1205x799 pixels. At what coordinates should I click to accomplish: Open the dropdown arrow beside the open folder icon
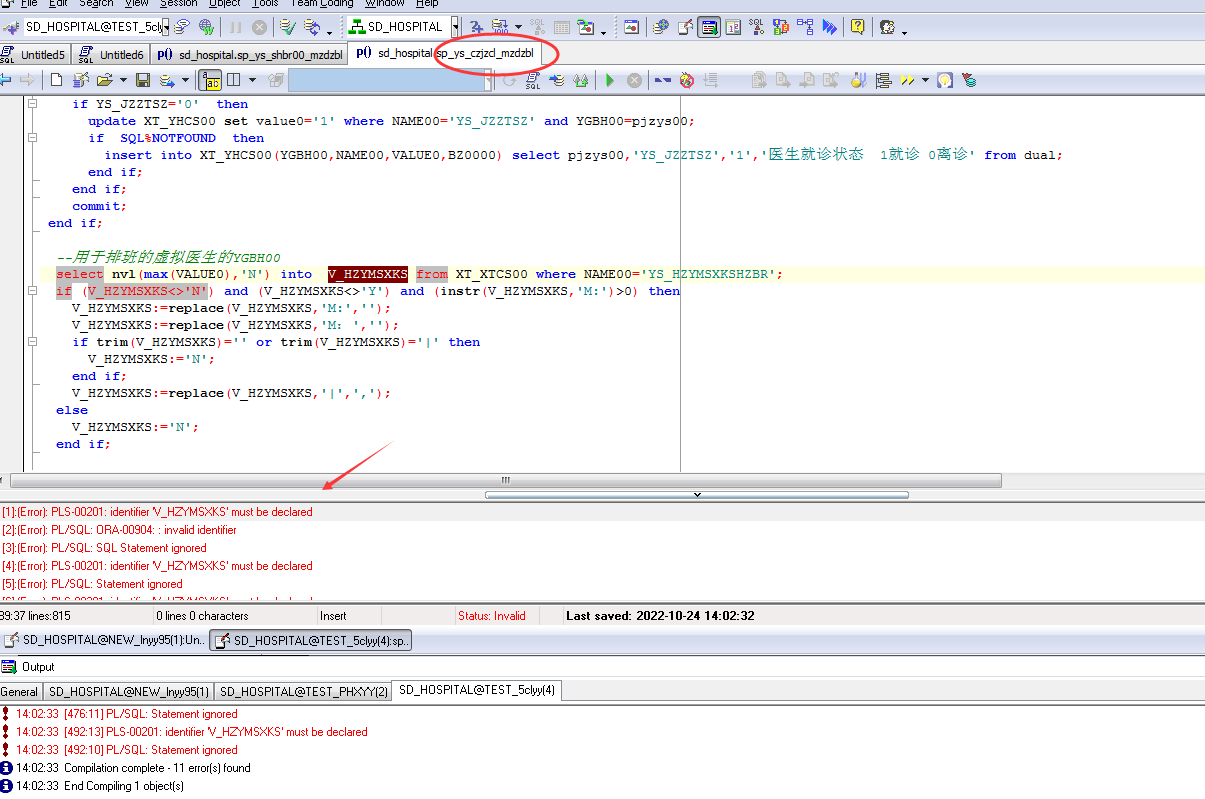123,79
